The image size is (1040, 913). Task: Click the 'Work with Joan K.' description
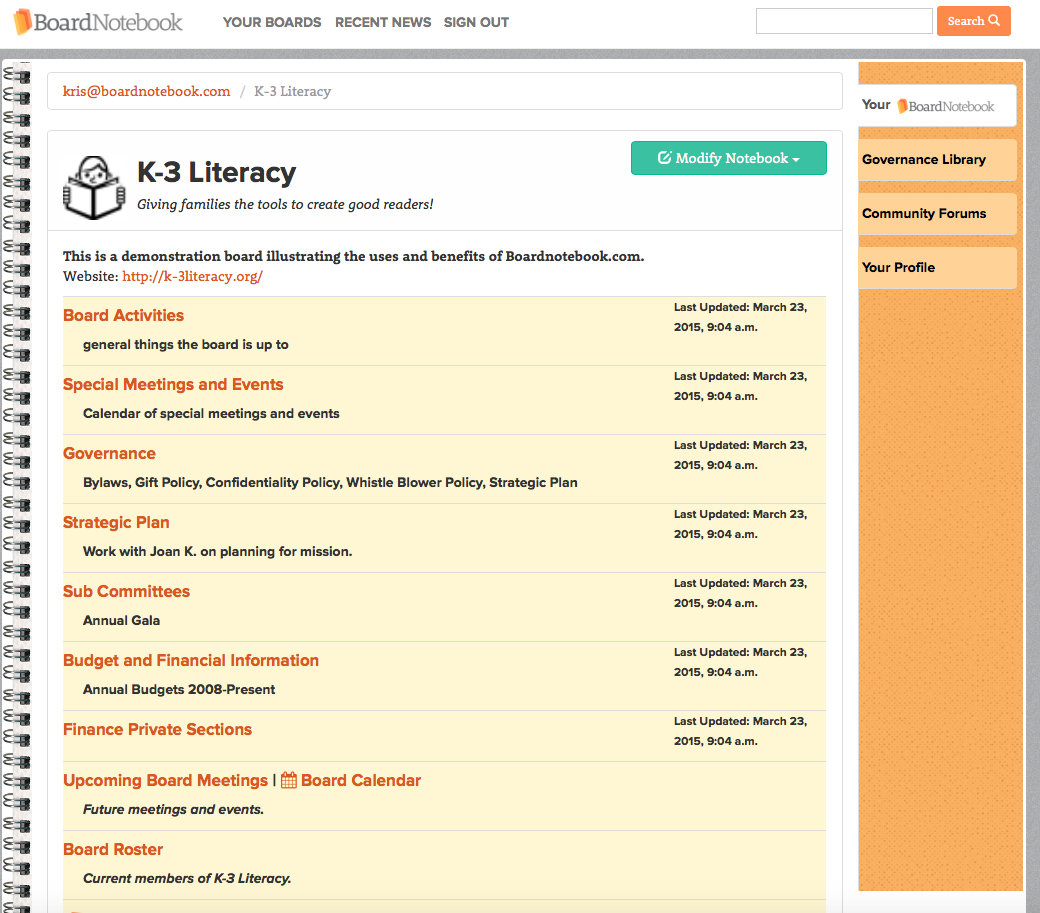218,552
